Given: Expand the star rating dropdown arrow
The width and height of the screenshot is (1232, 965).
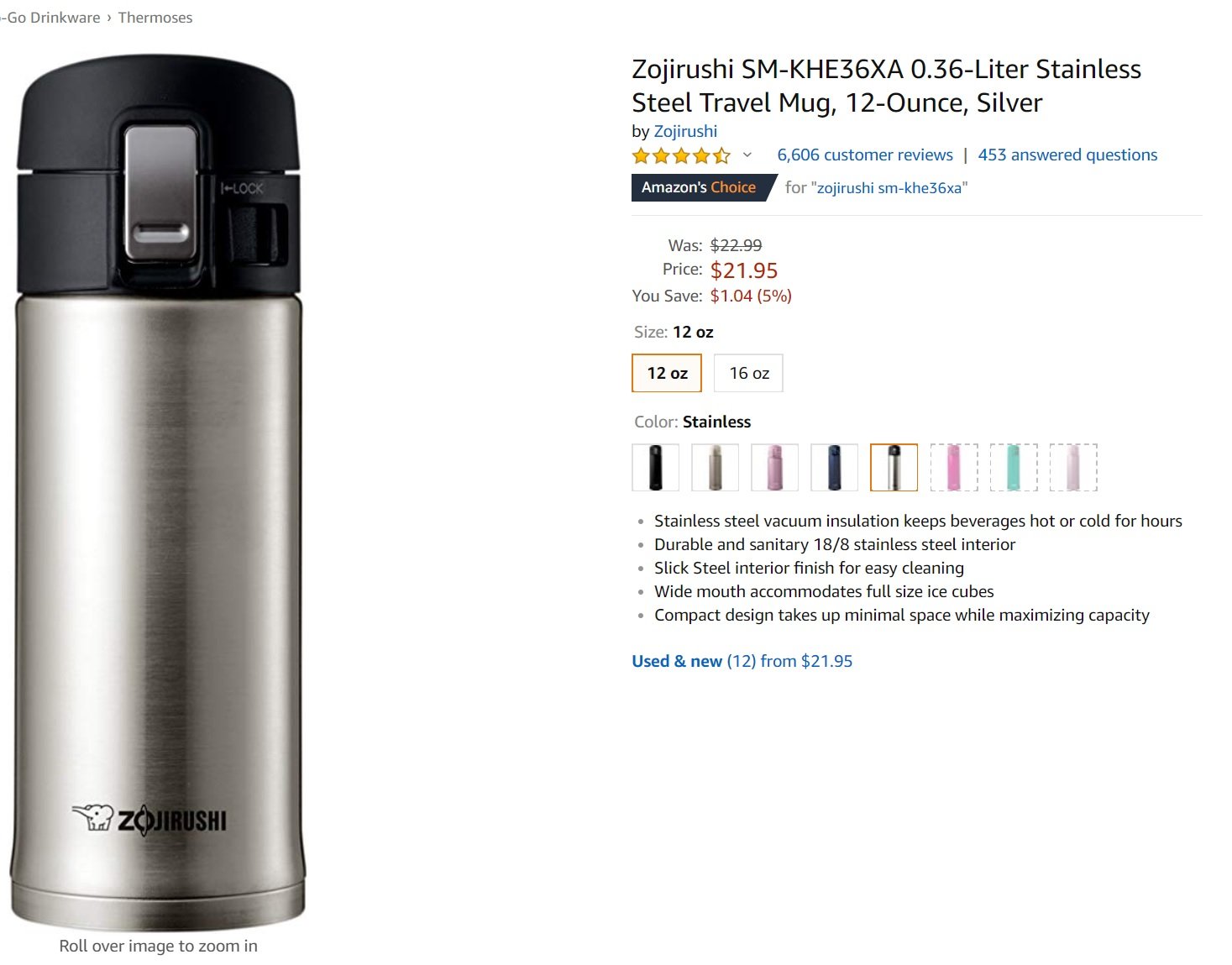Looking at the screenshot, I should (x=747, y=155).
